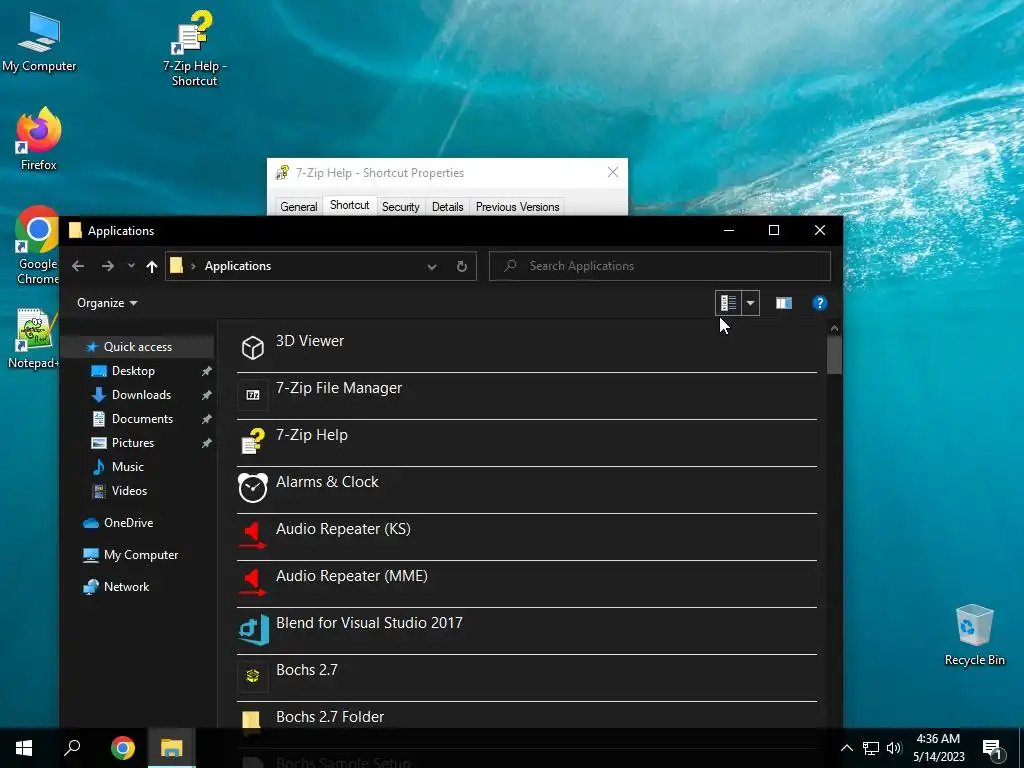Image resolution: width=1024 pixels, height=768 pixels.
Task: Open the notification center
Action: point(993,749)
